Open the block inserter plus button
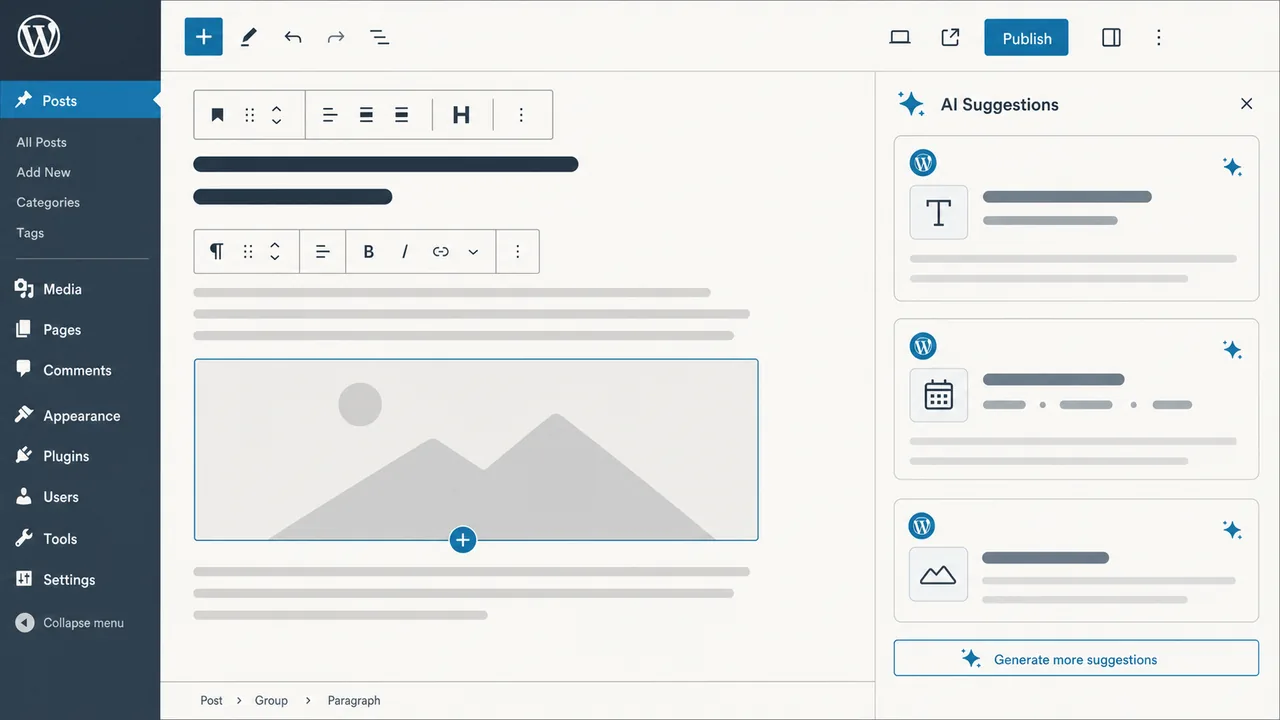 coord(203,37)
